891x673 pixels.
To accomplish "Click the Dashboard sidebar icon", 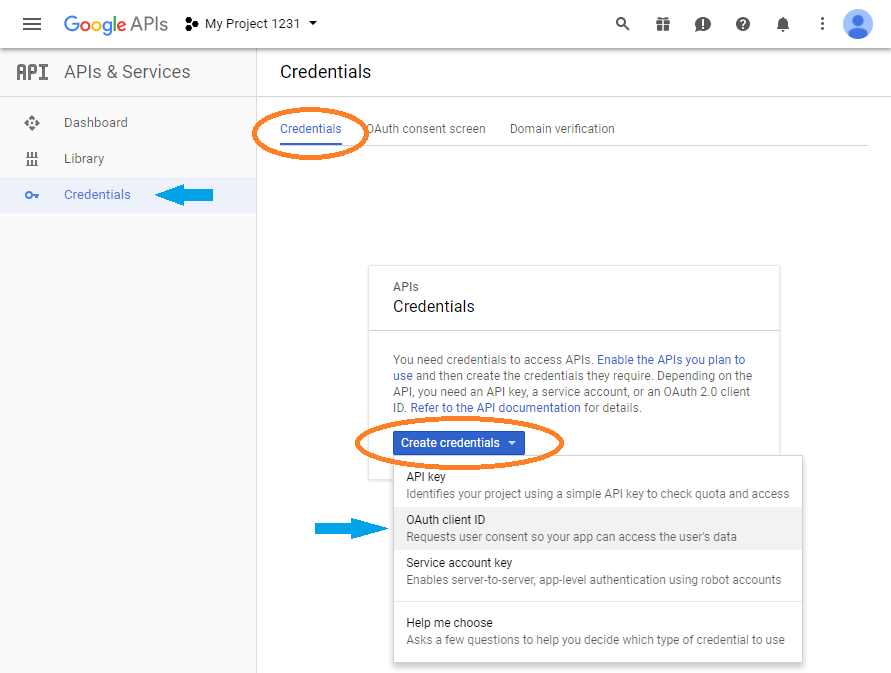I will (x=32, y=123).
